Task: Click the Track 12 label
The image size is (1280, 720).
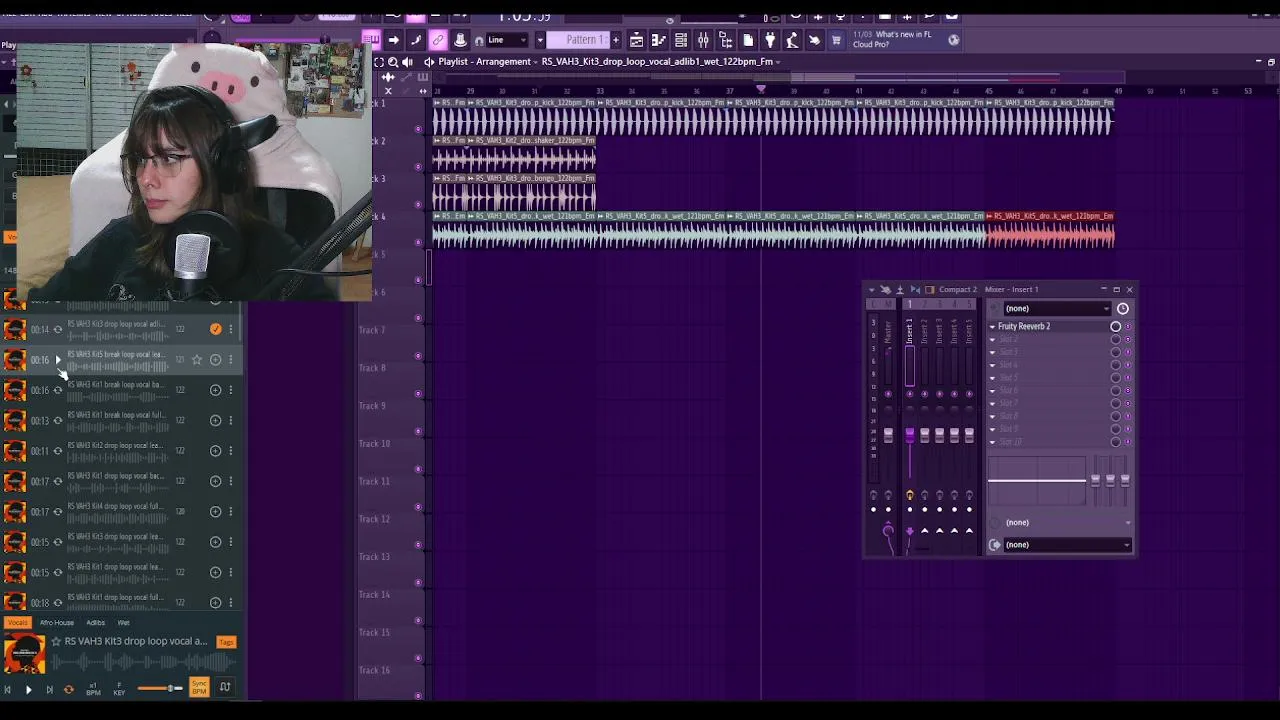Action: click(x=374, y=519)
